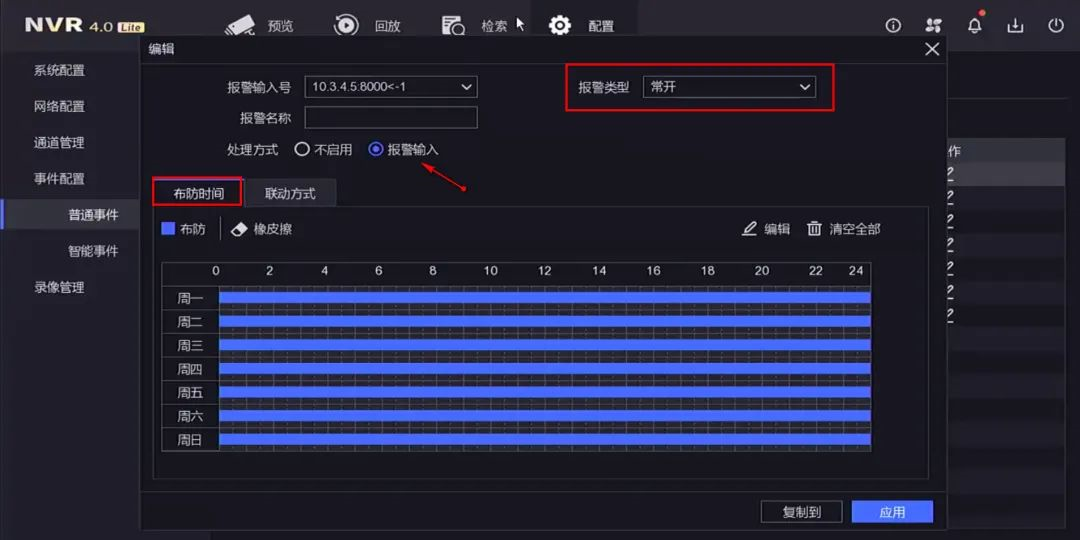
Task: Open the 检索 search icon
Action: 453,26
